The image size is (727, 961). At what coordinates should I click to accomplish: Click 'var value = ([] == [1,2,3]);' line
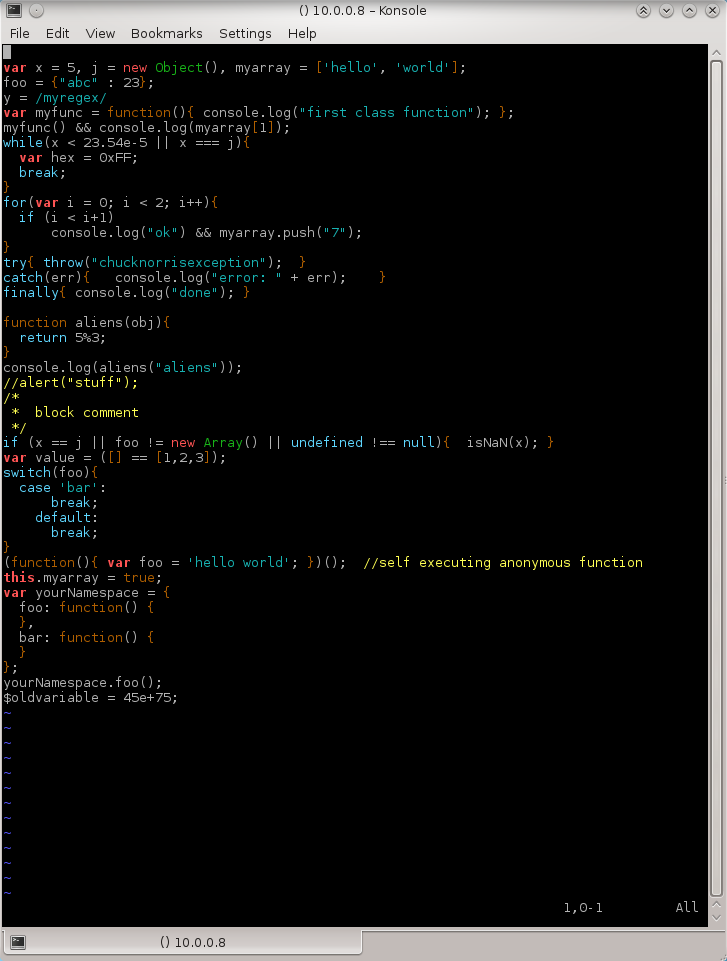pos(115,458)
